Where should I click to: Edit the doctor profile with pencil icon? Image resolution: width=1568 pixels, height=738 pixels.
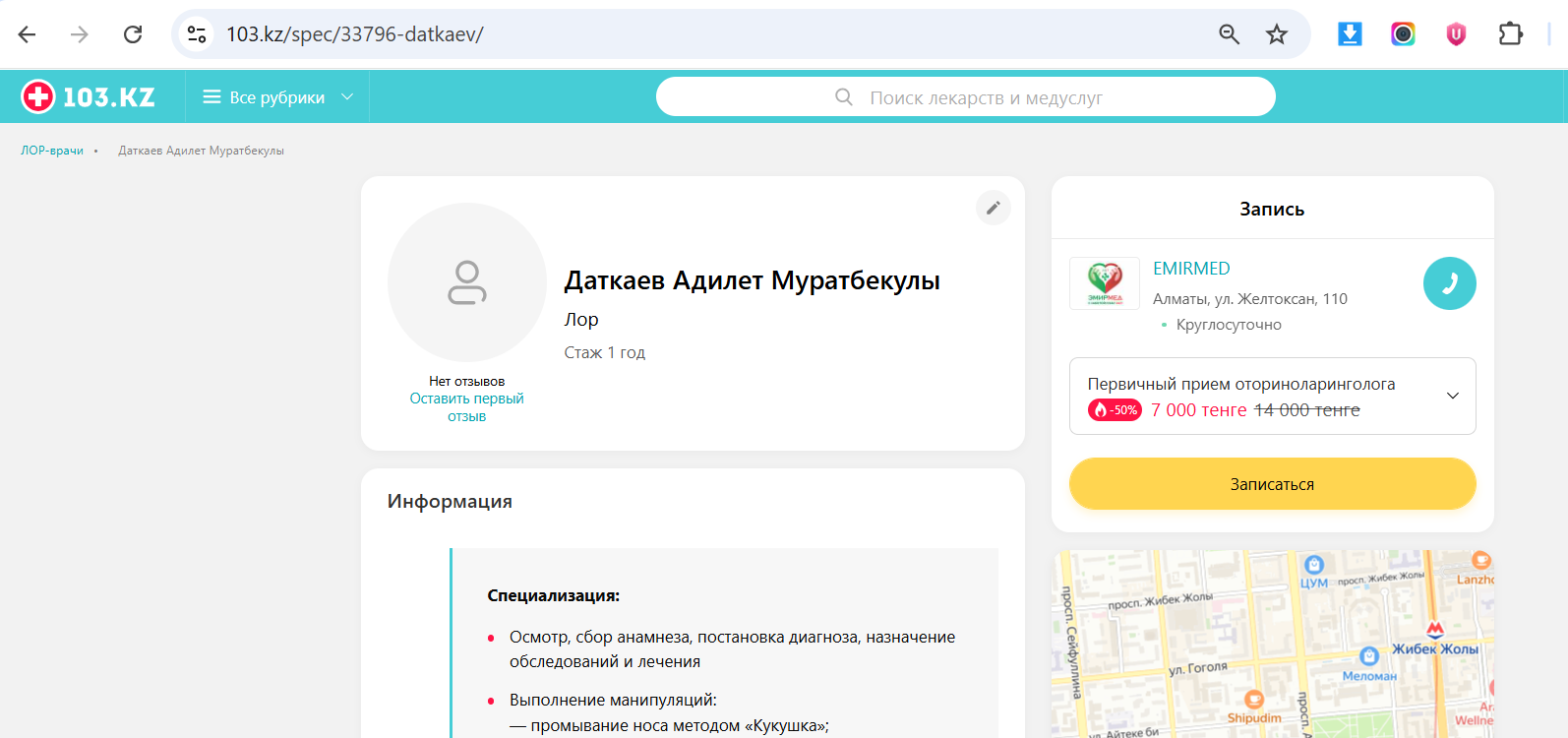(x=994, y=208)
